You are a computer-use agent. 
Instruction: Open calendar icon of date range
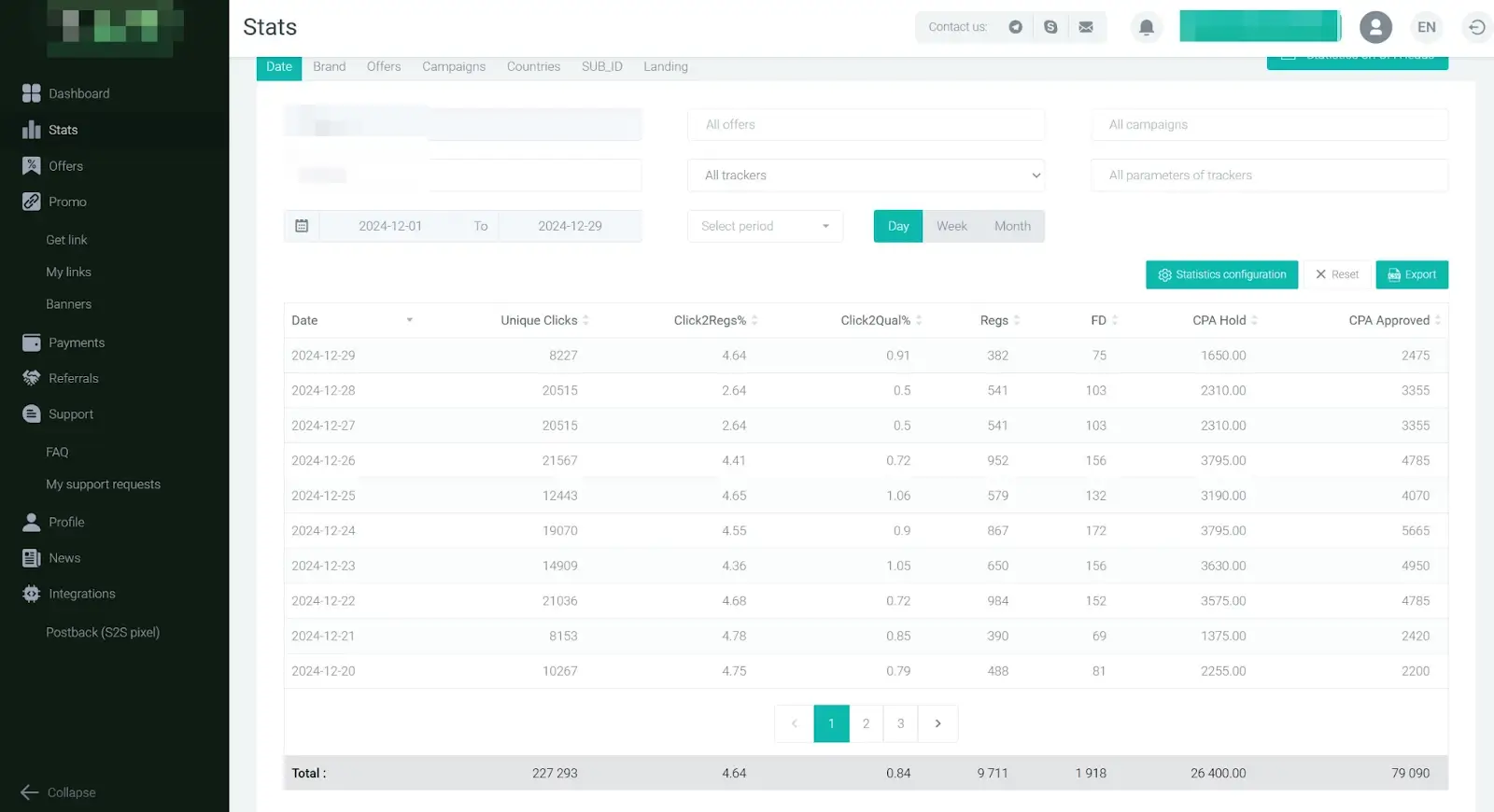302,226
